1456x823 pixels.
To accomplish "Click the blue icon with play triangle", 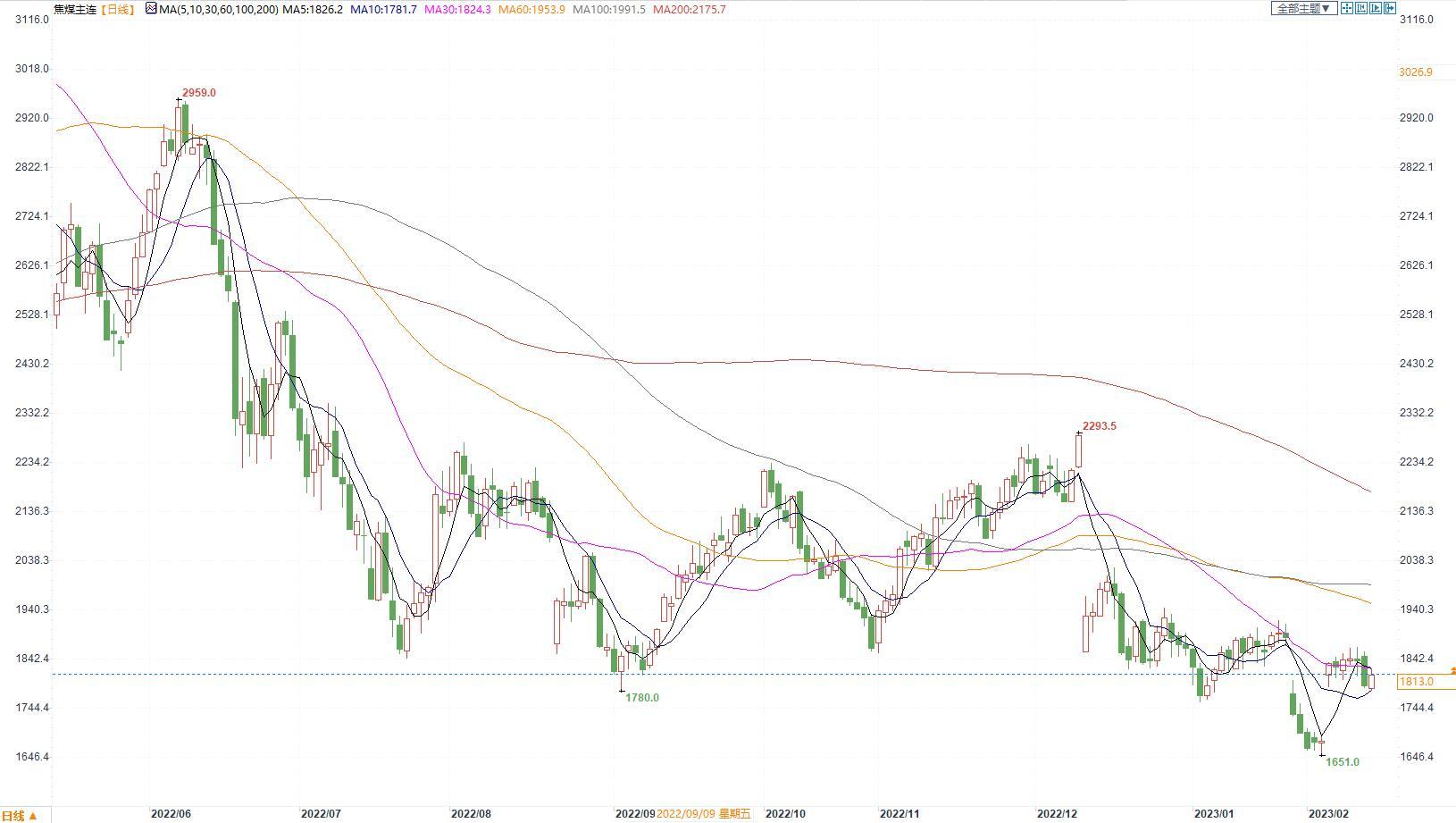I will [1376, 9].
